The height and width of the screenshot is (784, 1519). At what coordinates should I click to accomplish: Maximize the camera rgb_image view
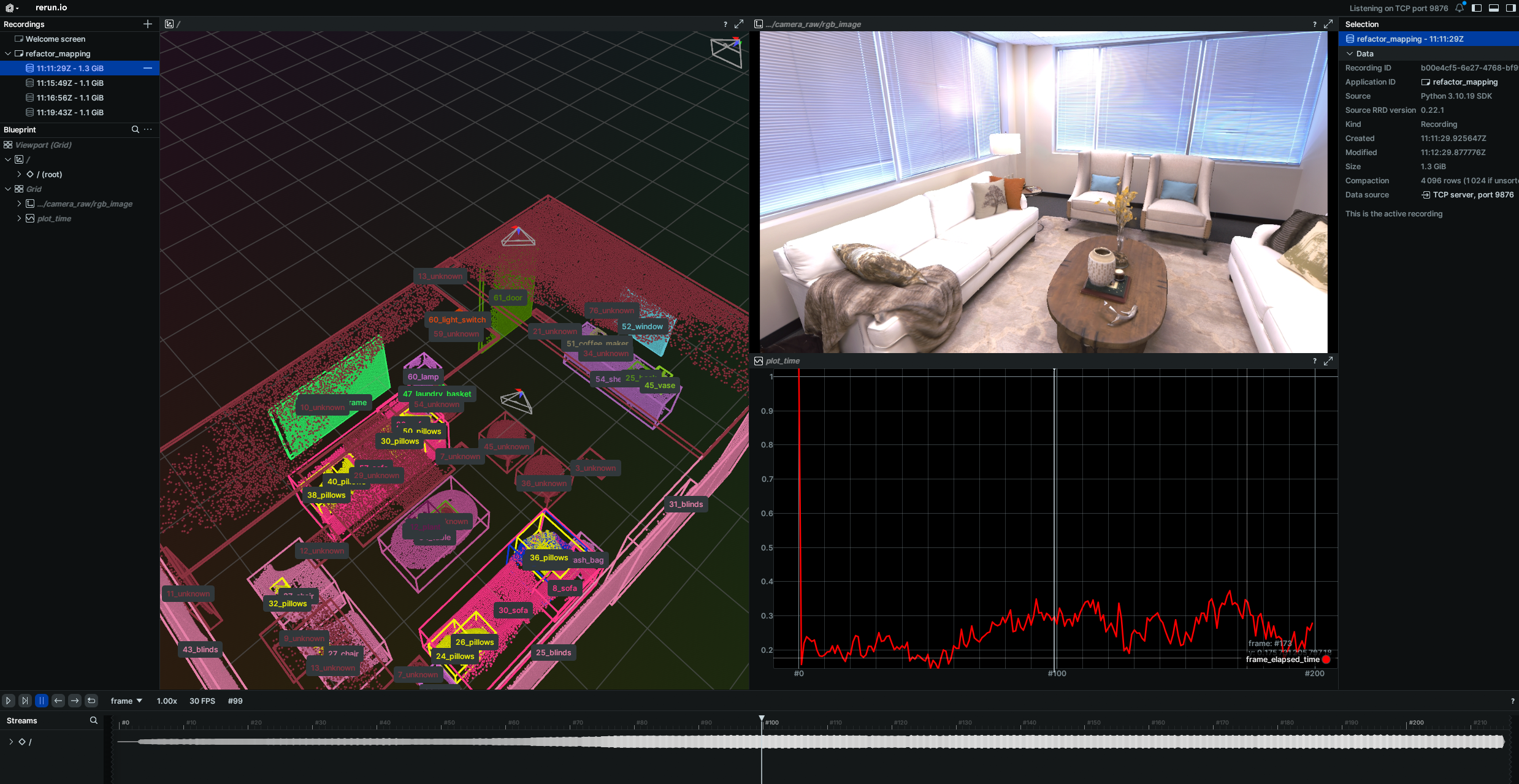1328,24
